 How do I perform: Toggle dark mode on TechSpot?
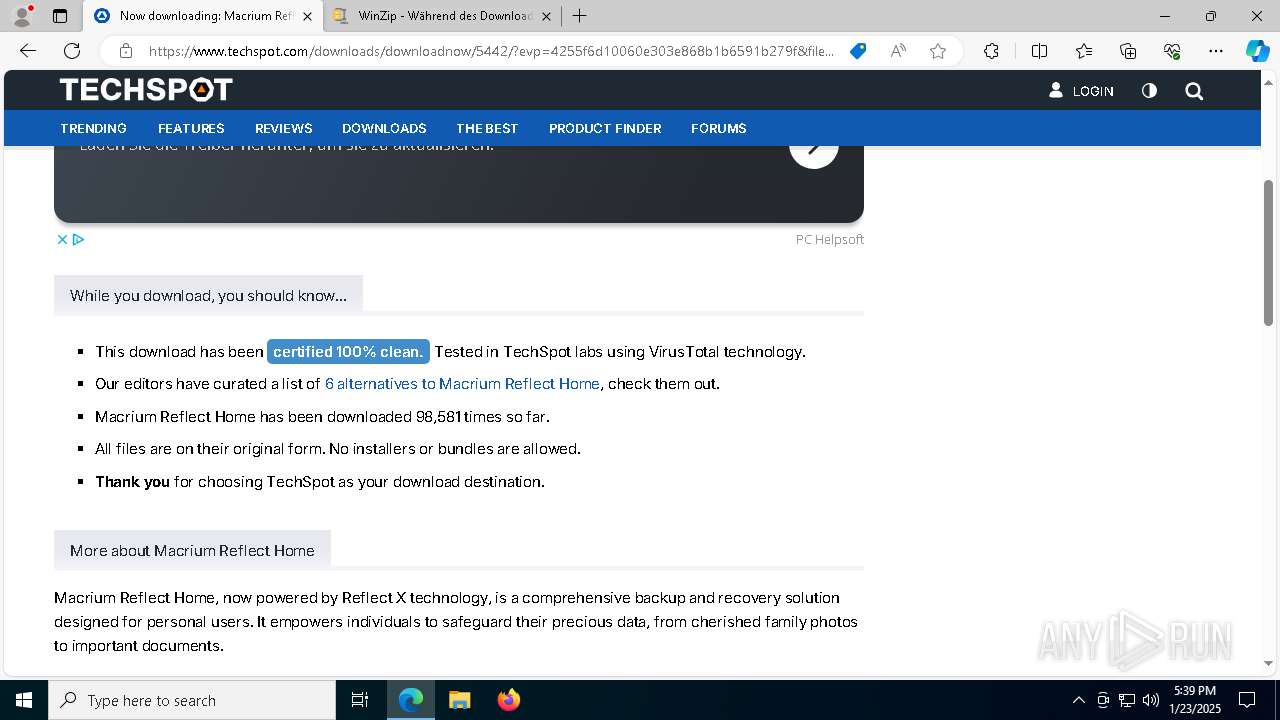1149,90
